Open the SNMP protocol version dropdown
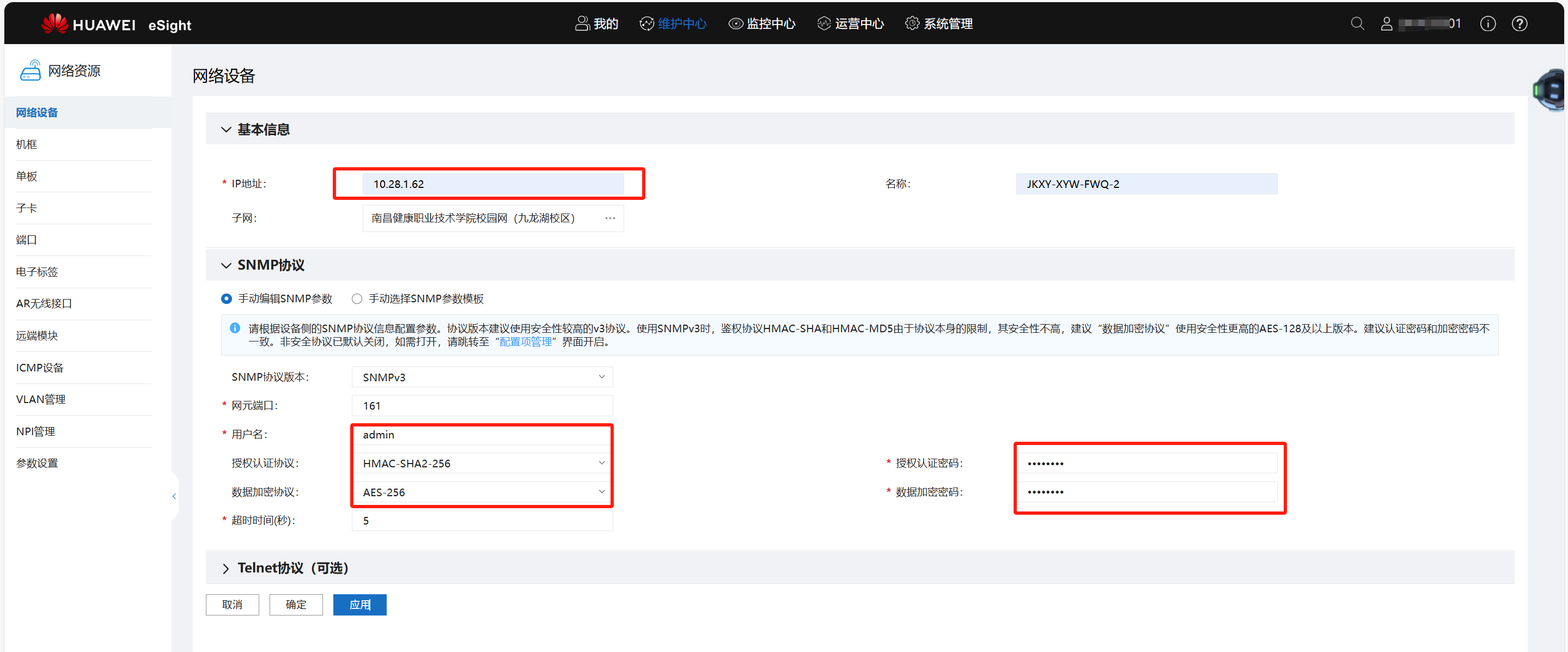 click(x=481, y=377)
